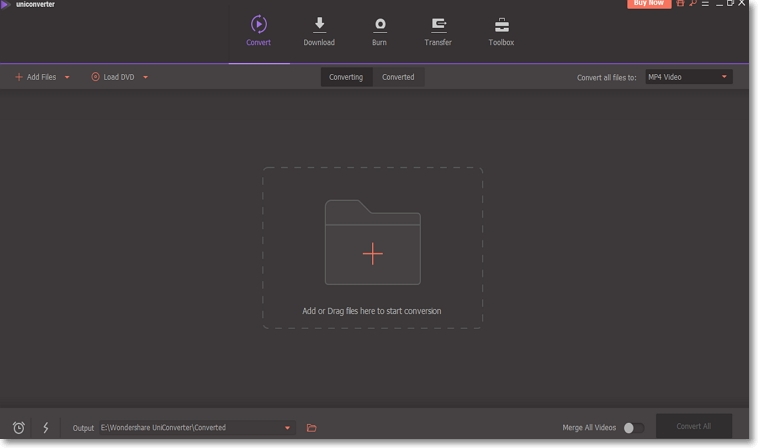Open the MP4 Video format dropdown
This screenshot has height=448, width=758.
pyautogui.click(x=688, y=77)
